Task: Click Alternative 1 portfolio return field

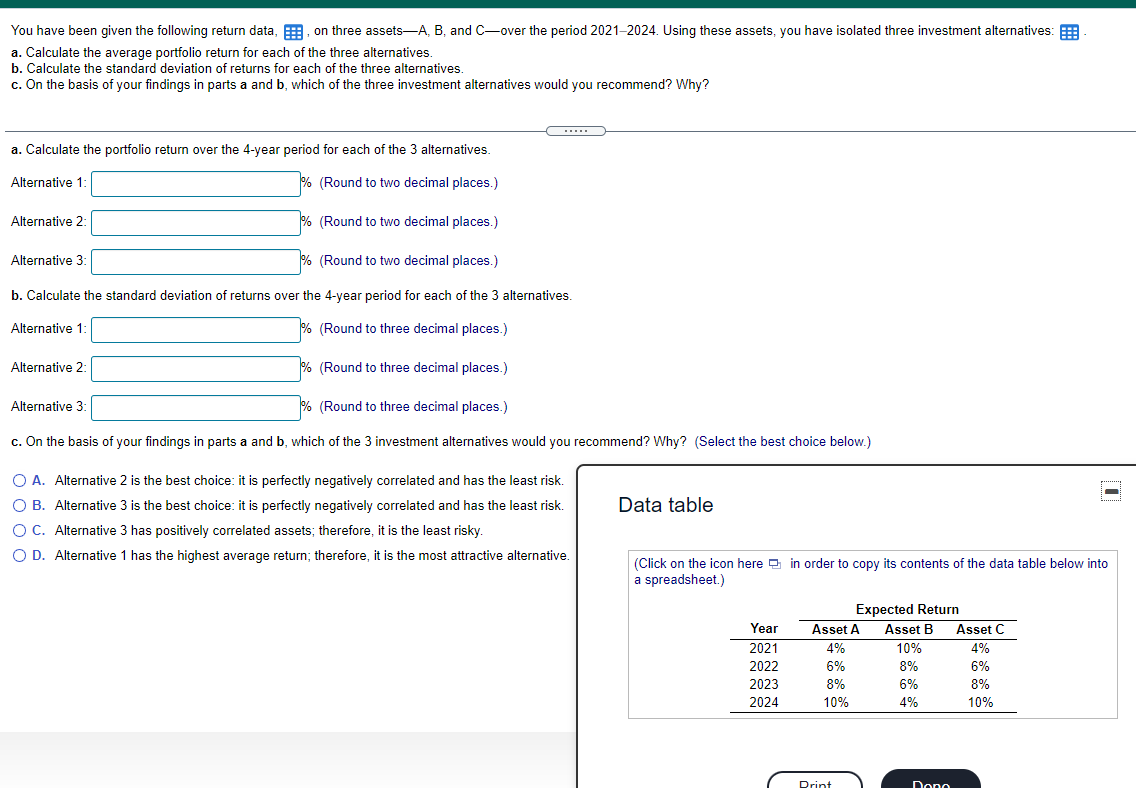Action: 195,183
